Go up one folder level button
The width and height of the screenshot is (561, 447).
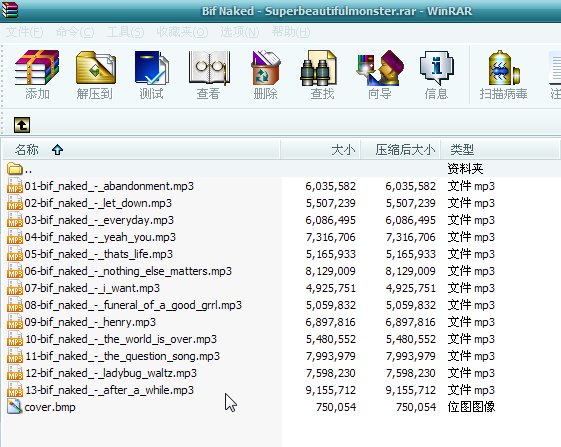point(22,125)
